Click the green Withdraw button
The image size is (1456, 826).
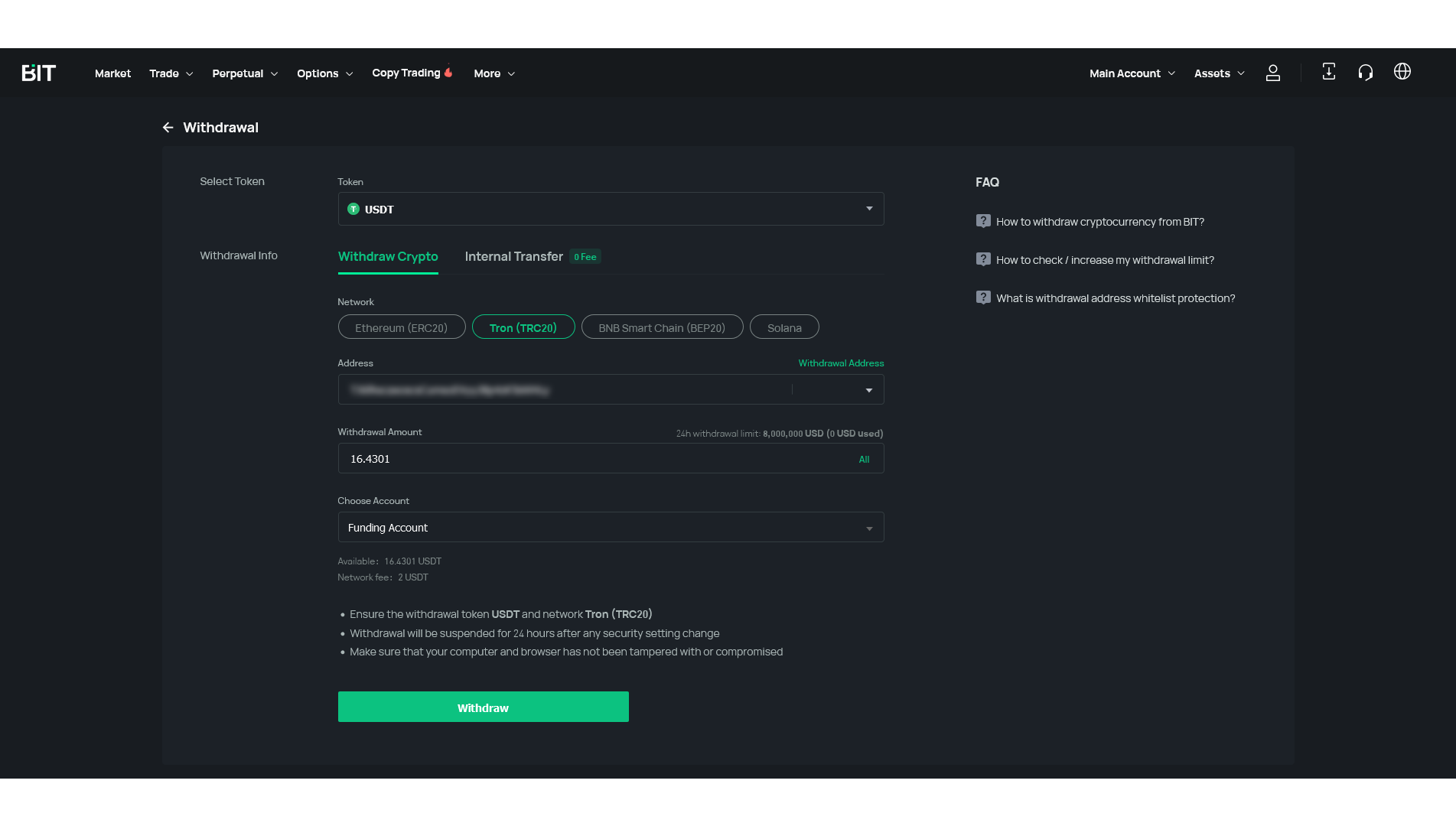[483, 707]
